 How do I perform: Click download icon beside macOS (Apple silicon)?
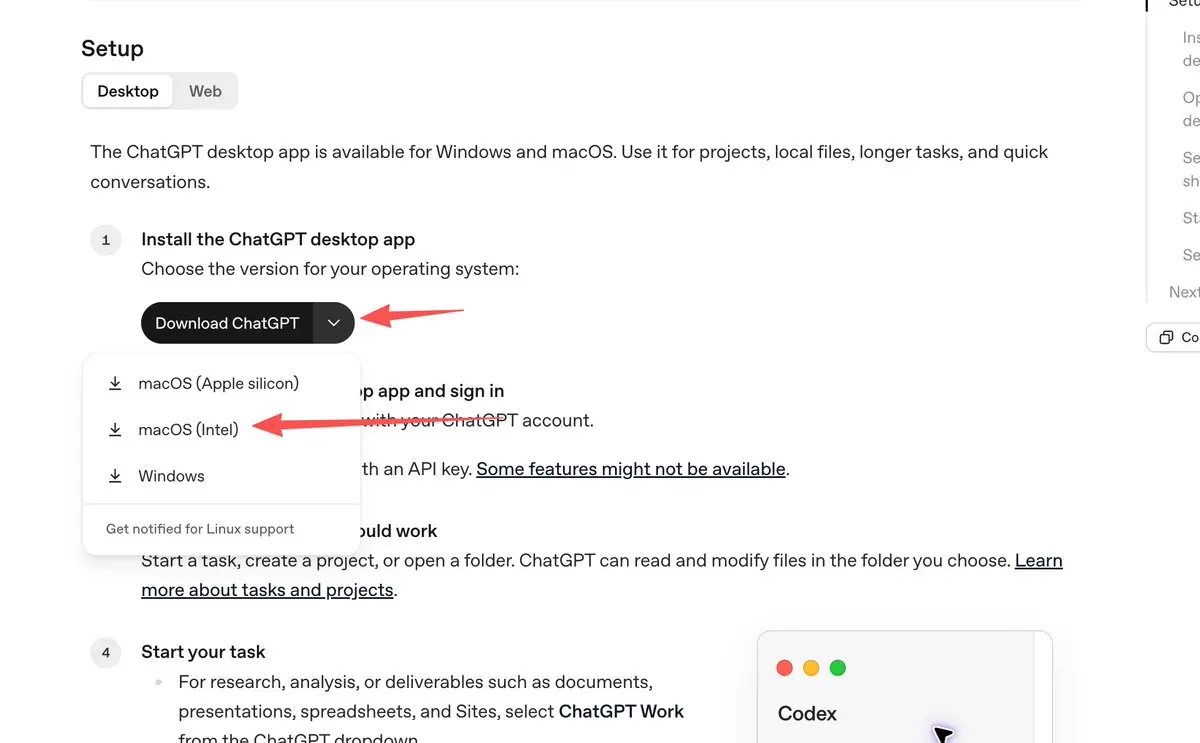coord(115,383)
